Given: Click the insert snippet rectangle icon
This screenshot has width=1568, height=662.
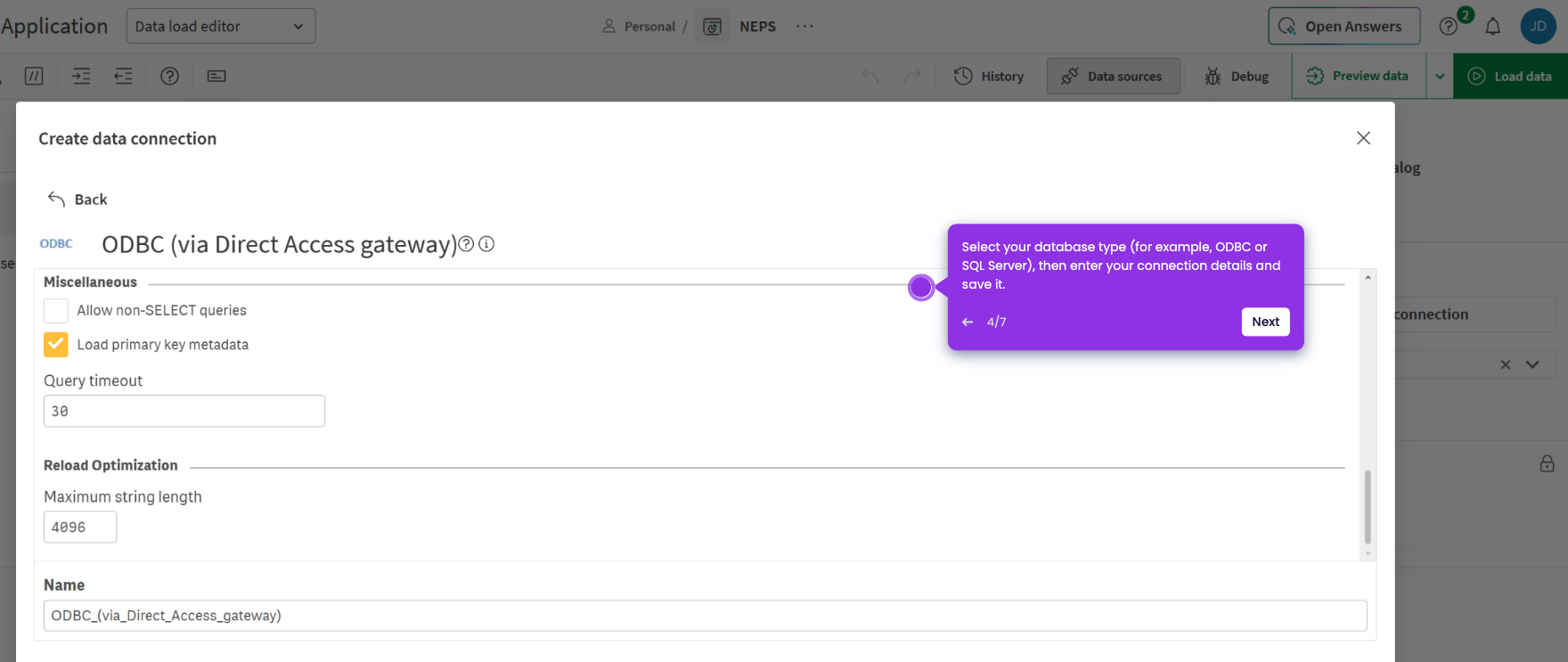Looking at the screenshot, I should (216, 76).
